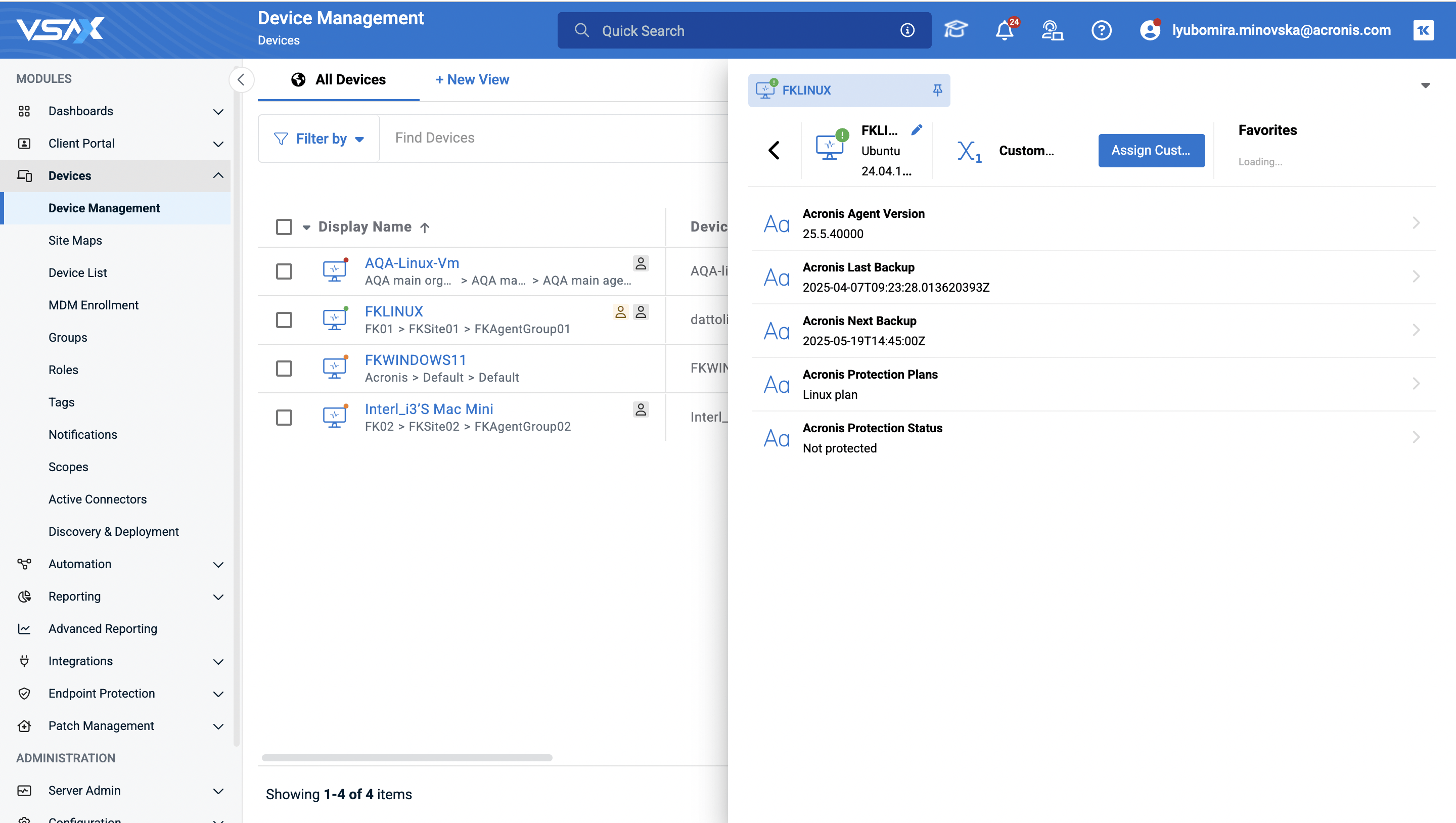Click FKWINDOWS11 device monitor icon

335,368
